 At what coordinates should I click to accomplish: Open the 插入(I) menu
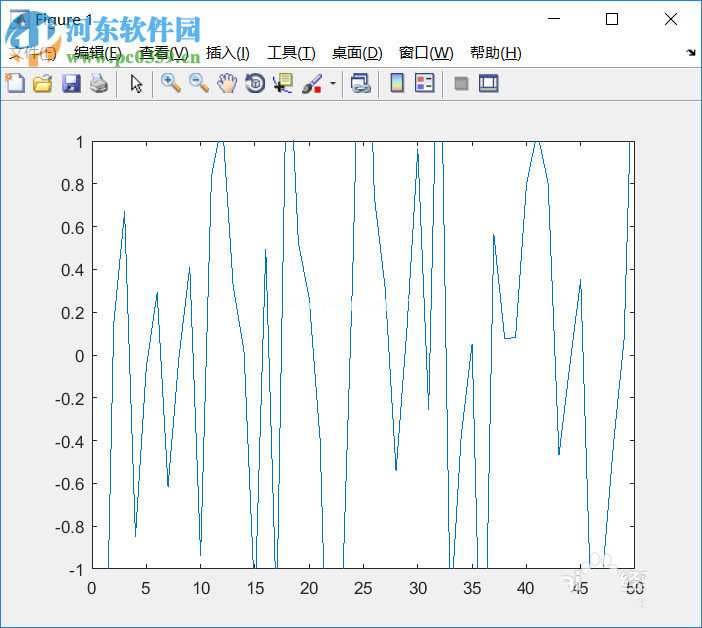click(227, 53)
